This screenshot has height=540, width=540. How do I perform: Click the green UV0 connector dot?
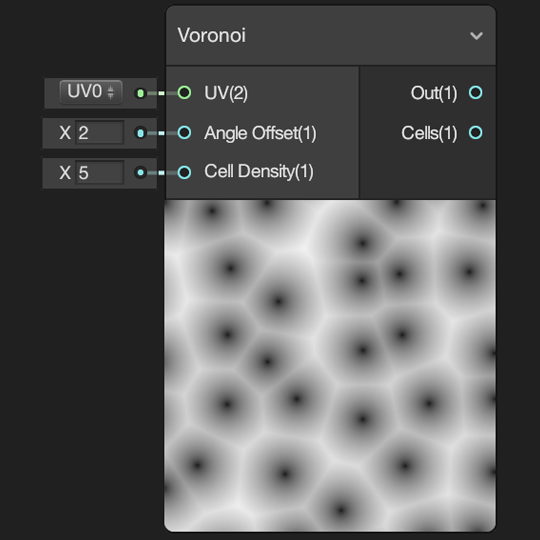pyautogui.click(x=140, y=93)
